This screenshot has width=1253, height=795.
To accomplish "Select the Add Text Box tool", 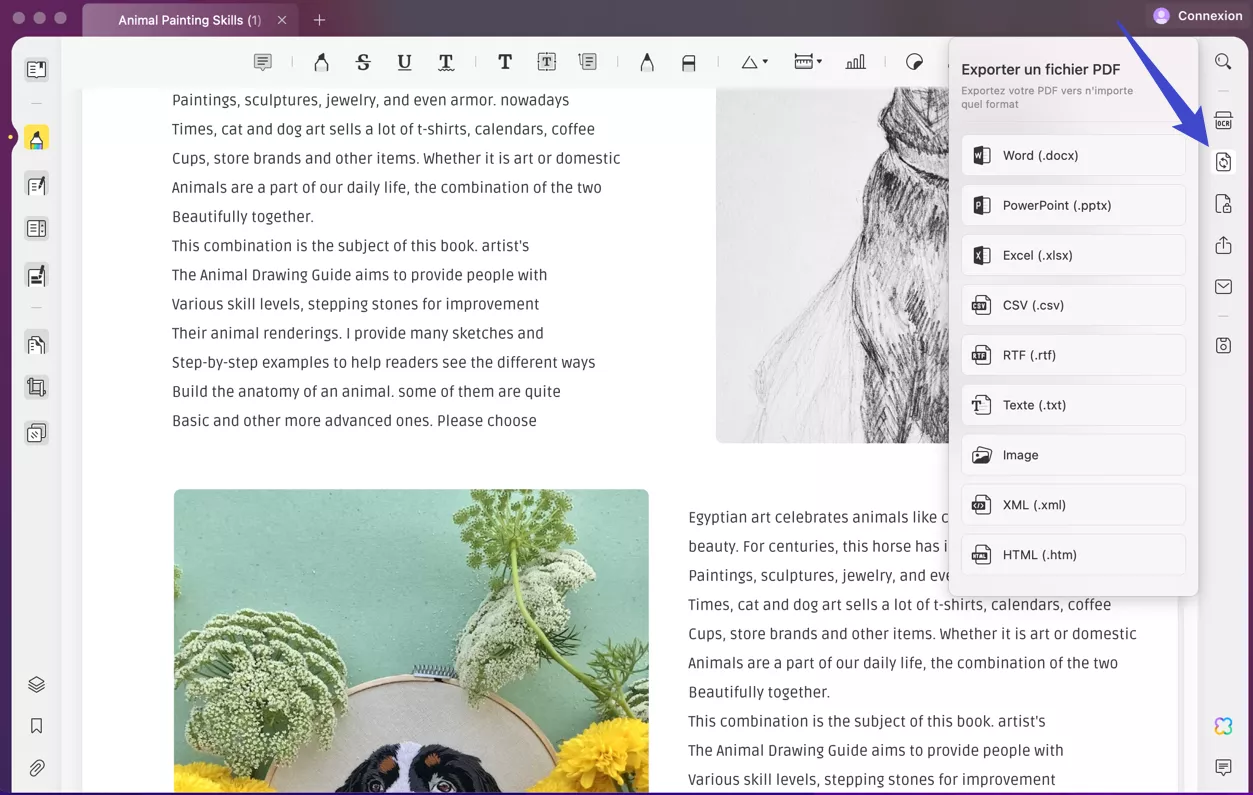I will point(546,62).
